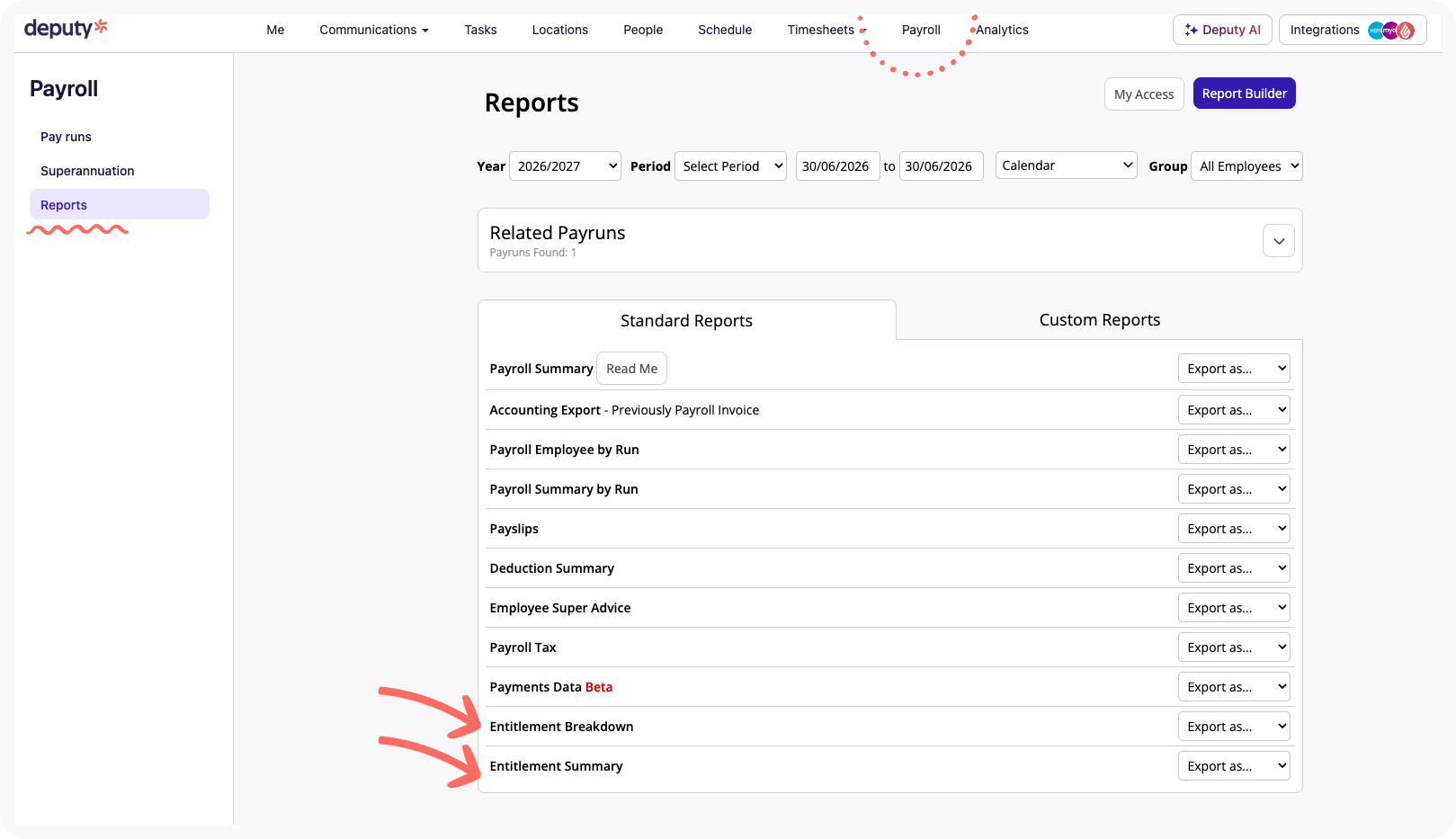Image resolution: width=1456 pixels, height=839 pixels.
Task: Click 'Payroll Summary by Run' report name
Action: pyautogui.click(x=564, y=489)
